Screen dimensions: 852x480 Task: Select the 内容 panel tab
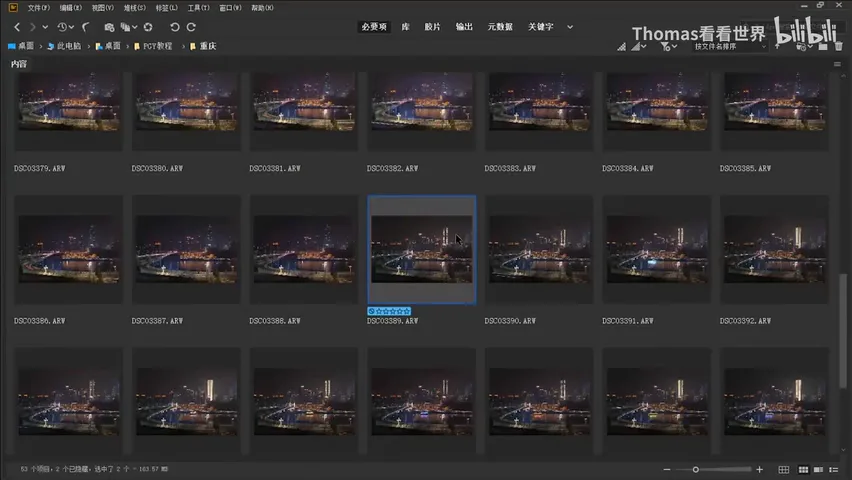[19, 64]
